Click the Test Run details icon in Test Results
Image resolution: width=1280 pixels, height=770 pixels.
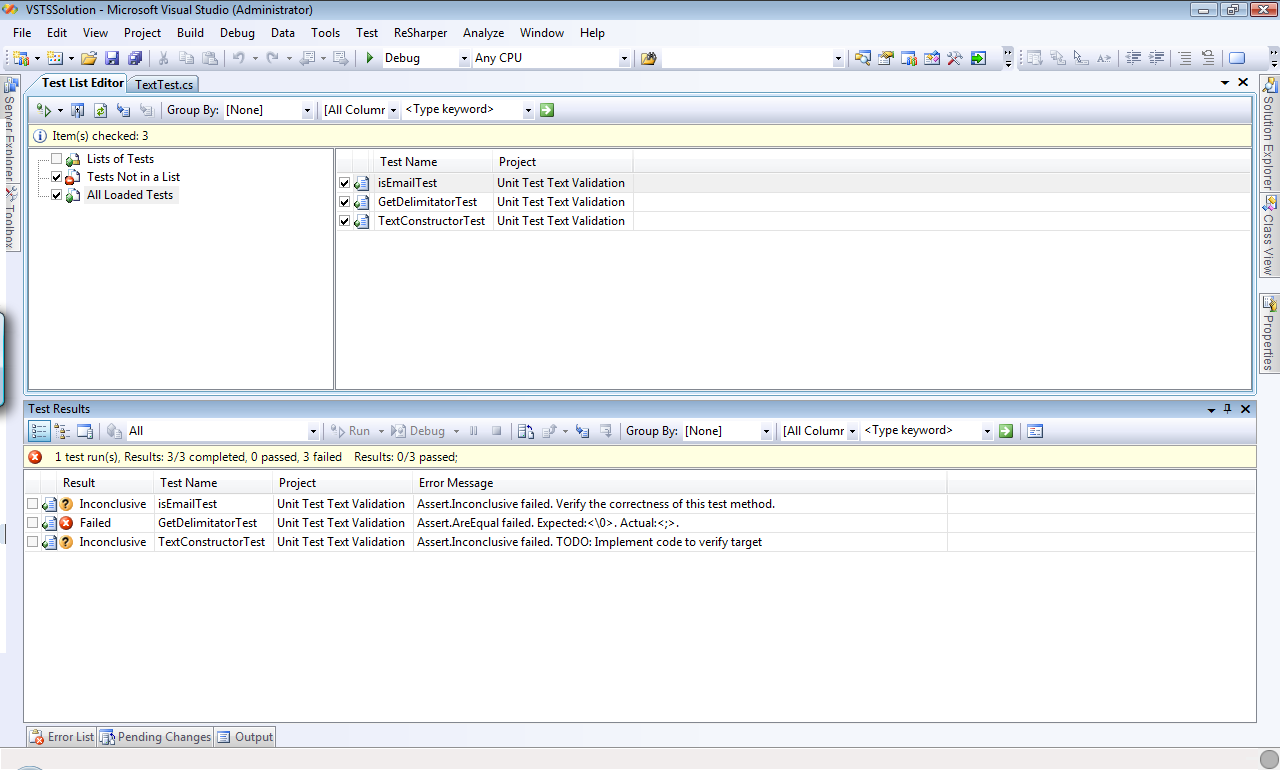[x=85, y=431]
